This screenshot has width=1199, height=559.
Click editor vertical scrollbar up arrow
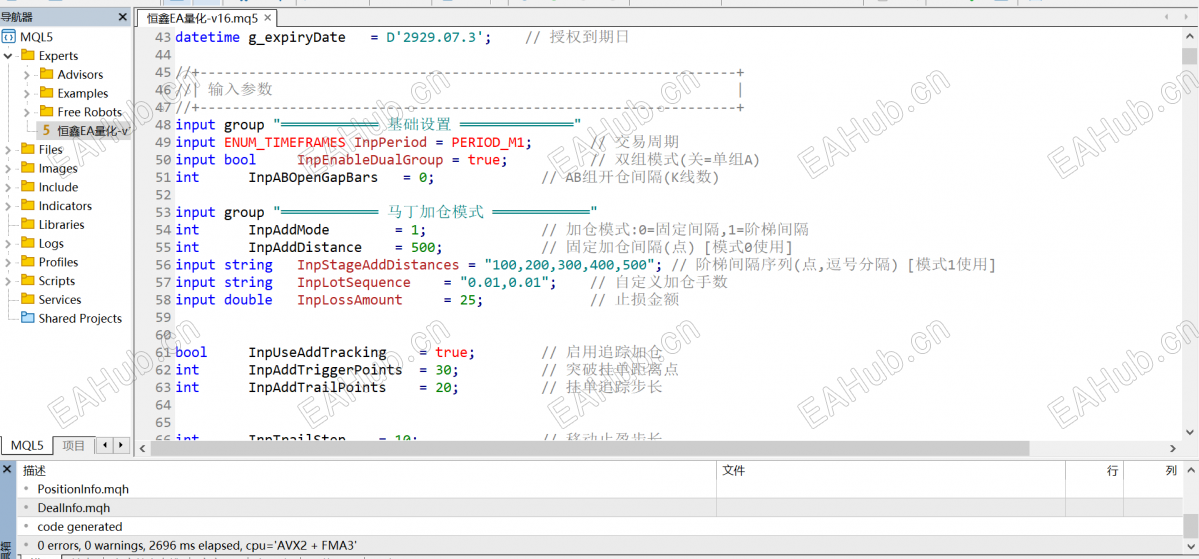tap(1189, 37)
